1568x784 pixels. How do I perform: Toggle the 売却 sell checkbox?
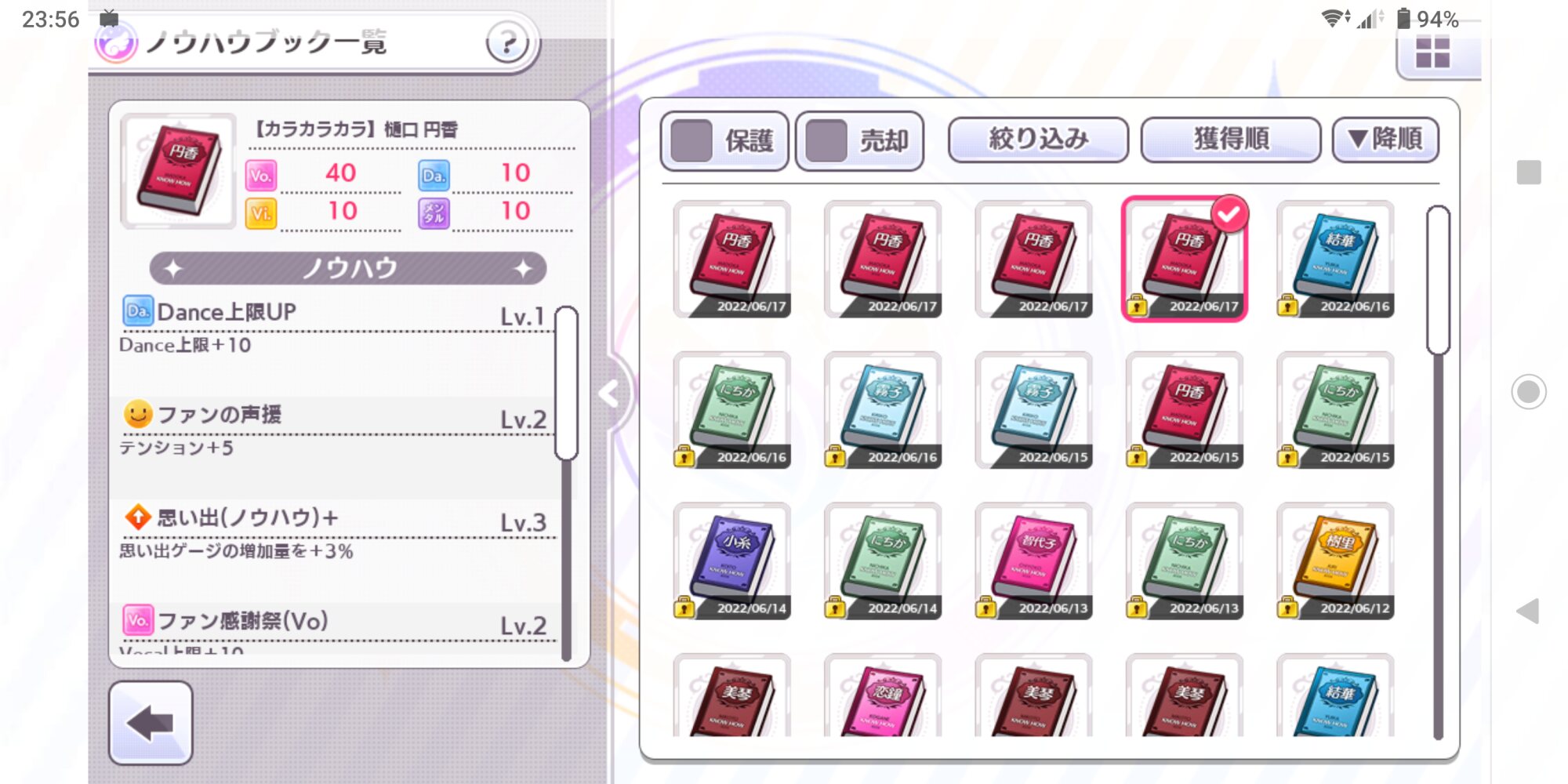(859, 141)
